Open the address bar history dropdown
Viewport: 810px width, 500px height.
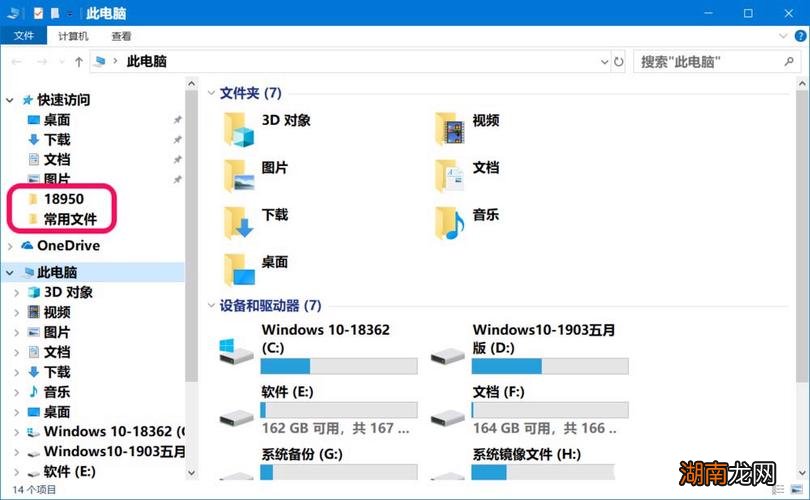coord(604,62)
